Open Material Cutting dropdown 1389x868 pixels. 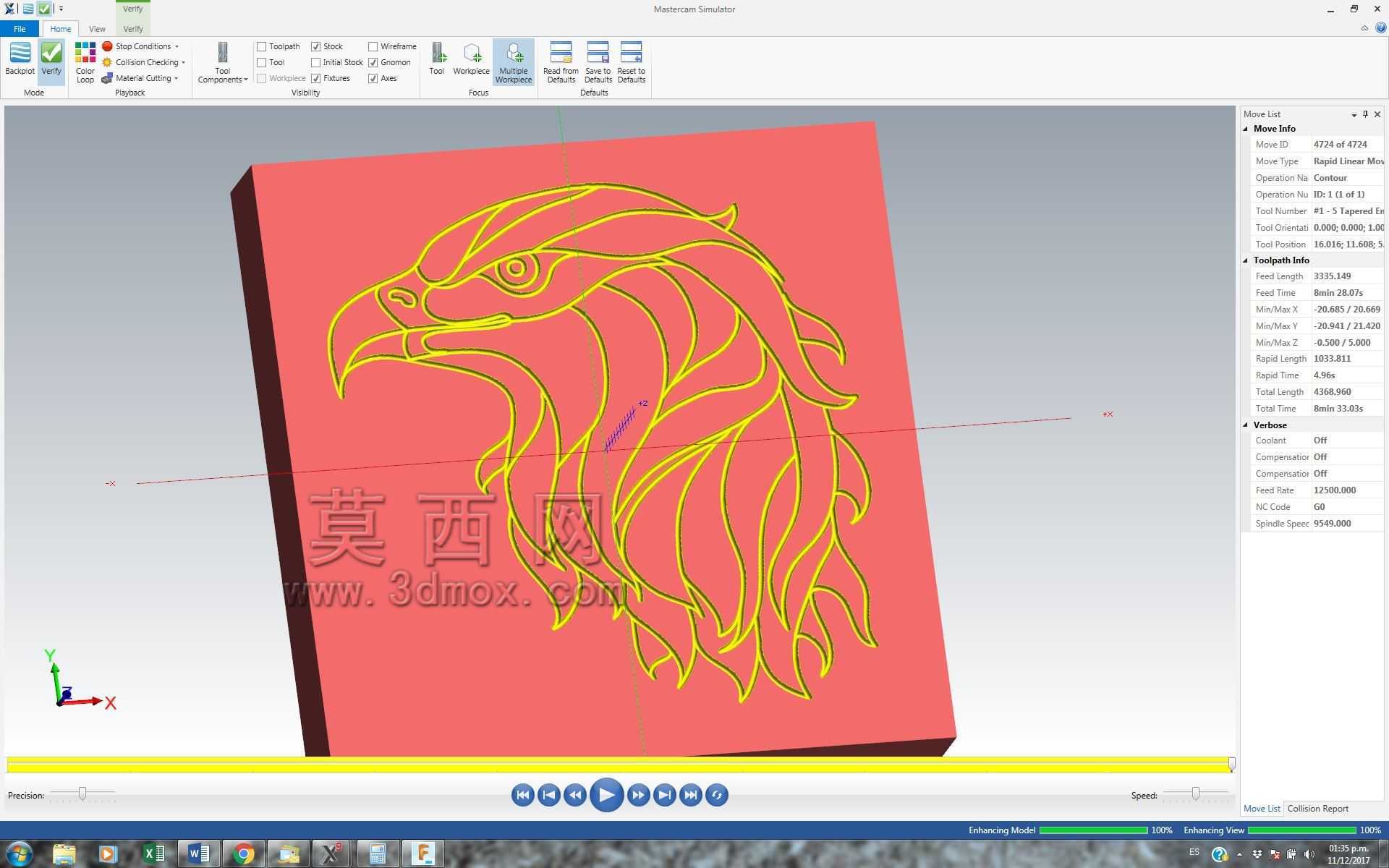pos(141,78)
